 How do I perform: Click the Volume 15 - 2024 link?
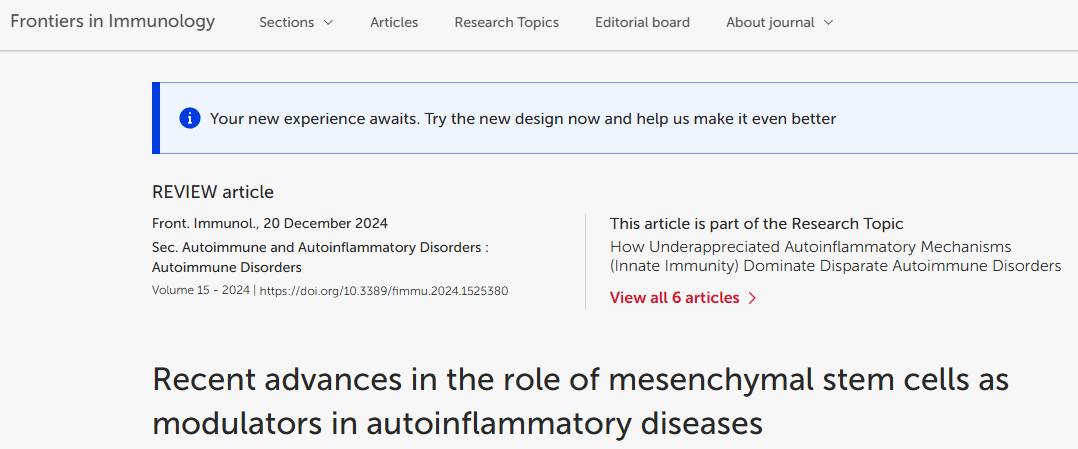pos(201,290)
